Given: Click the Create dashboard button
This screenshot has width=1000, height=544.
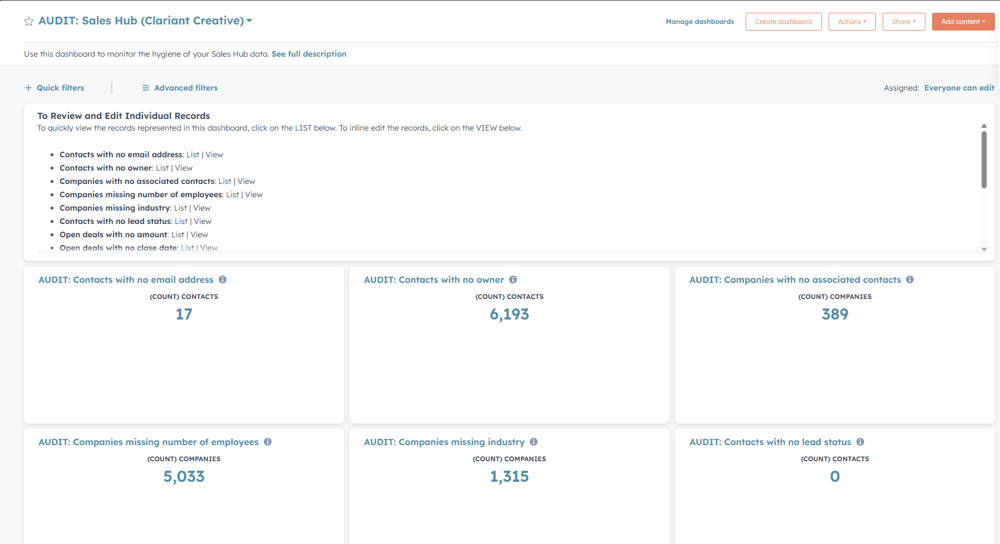Looking at the screenshot, I should coord(783,21).
